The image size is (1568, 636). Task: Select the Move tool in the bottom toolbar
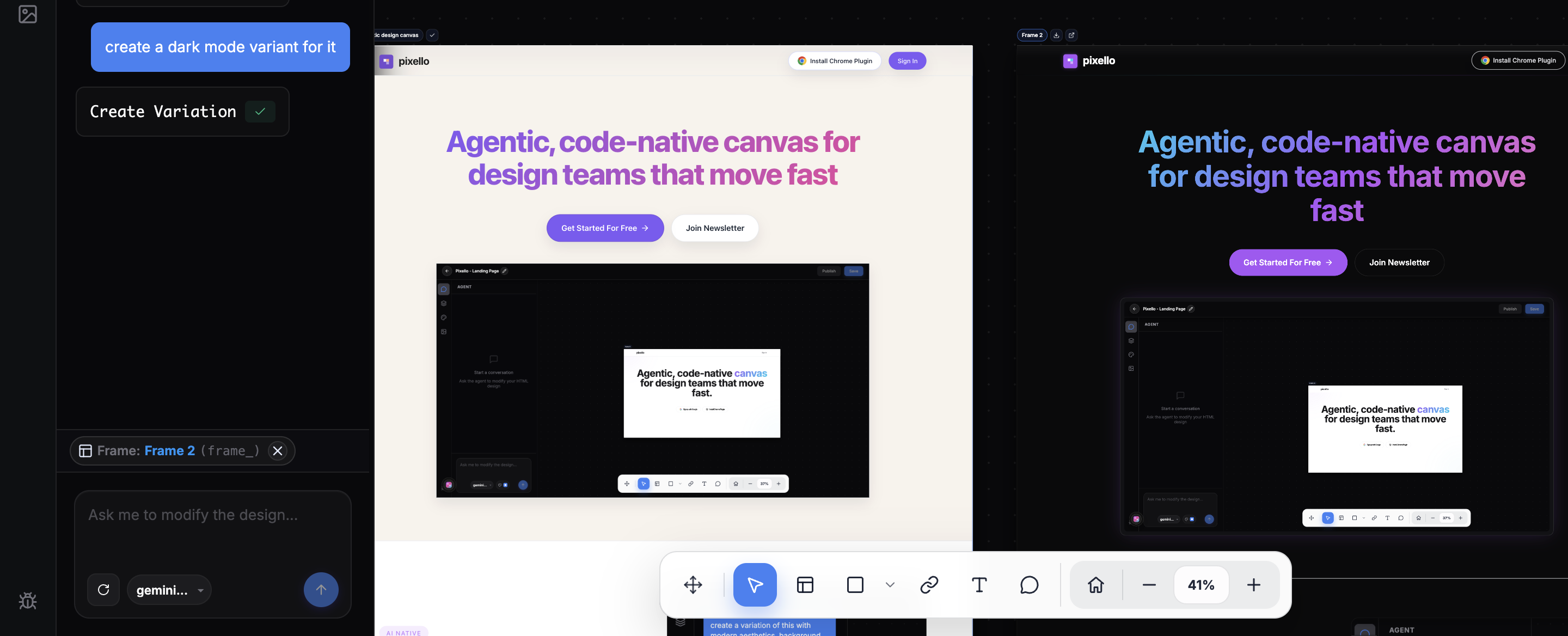(693, 585)
